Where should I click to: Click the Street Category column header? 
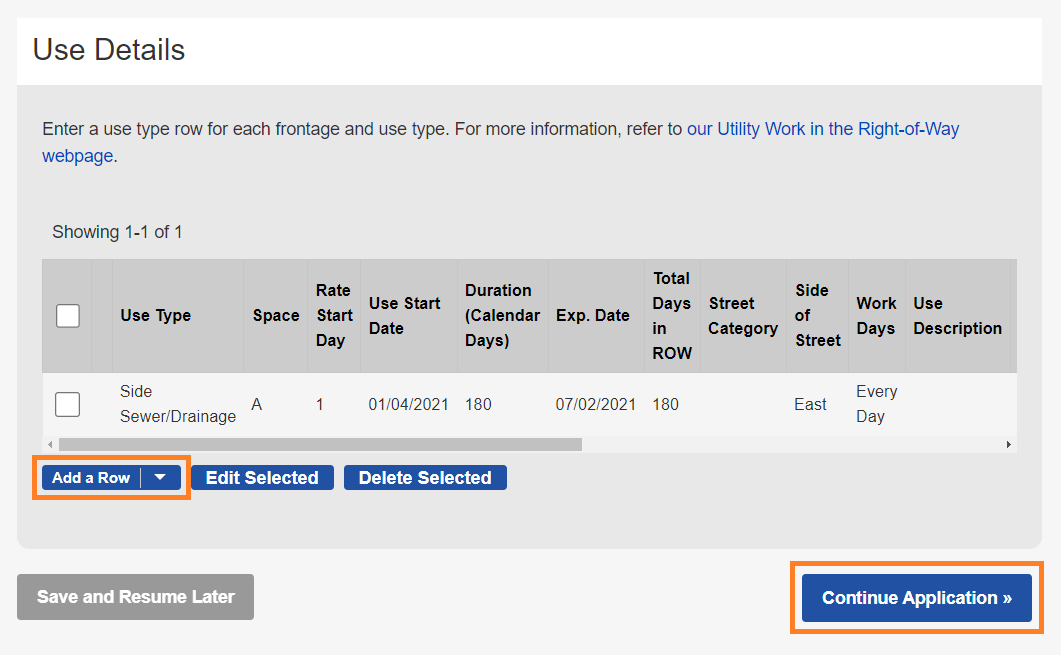pyautogui.click(x=742, y=316)
